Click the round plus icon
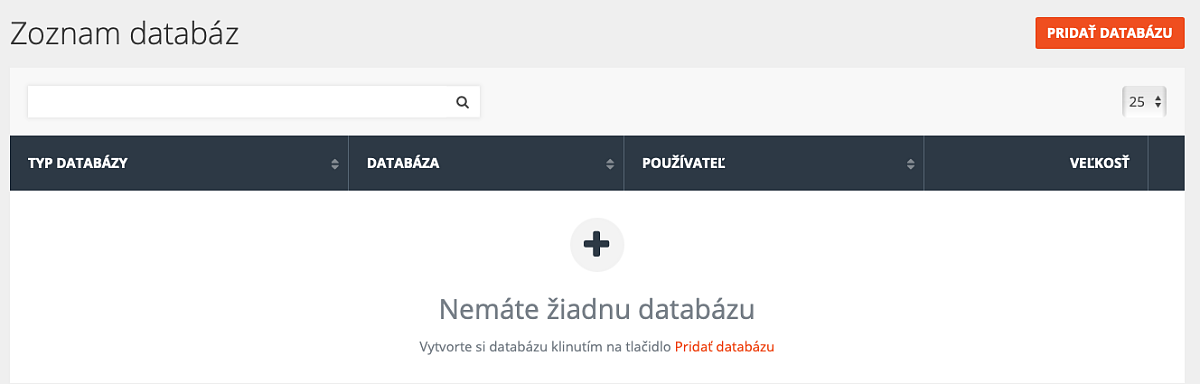The image size is (1200, 384). 597,244
